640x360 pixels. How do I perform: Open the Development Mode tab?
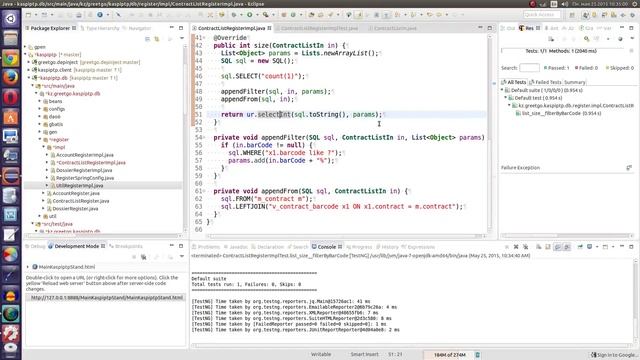coord(77,246)
